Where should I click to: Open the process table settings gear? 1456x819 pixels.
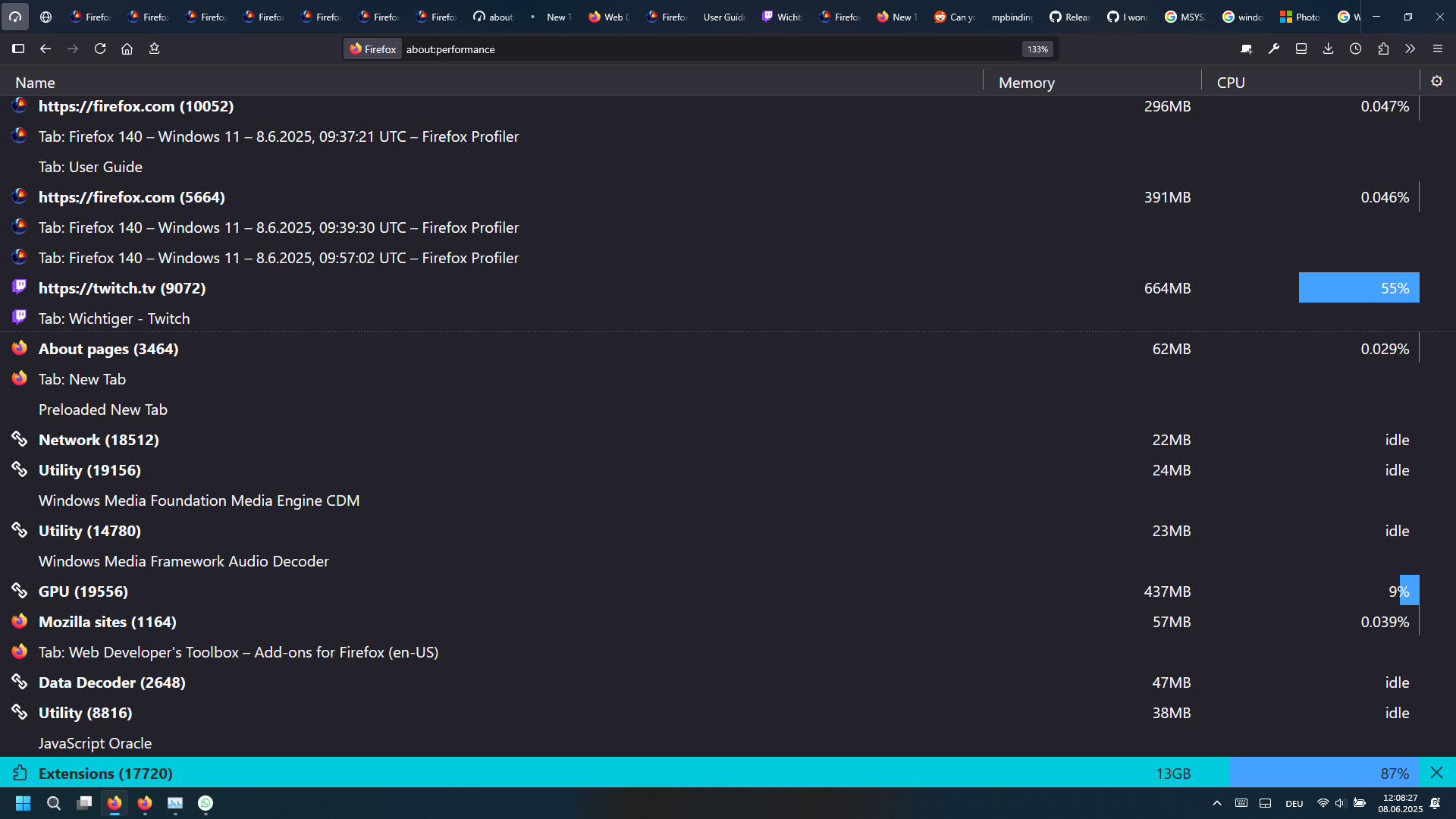tap(1437, 81)
